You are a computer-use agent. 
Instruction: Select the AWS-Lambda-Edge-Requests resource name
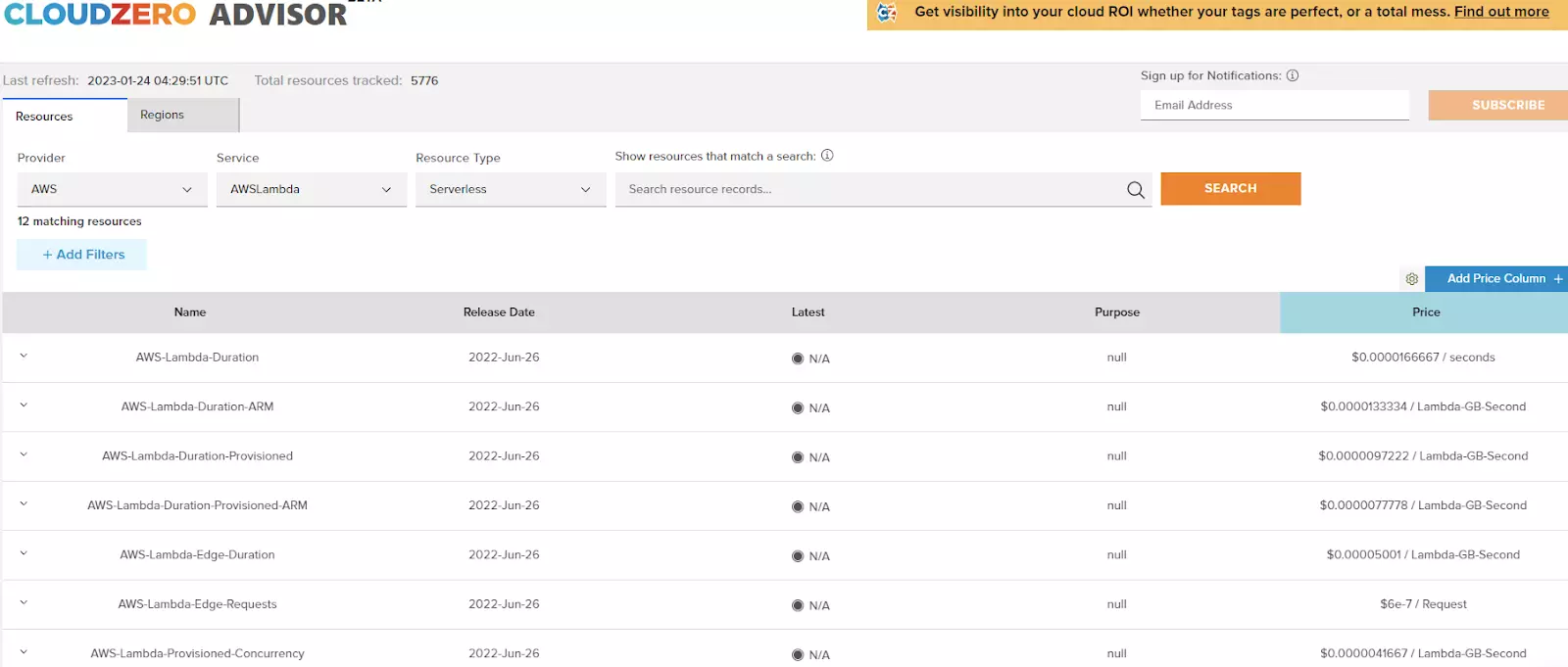click(x=197, y=604)
